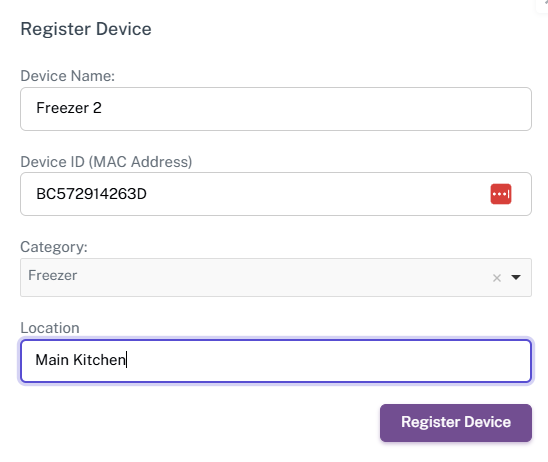Click empty area right of Main Kitchen
Viewport: 548px width, 462px height.
[x=329, y=361]
